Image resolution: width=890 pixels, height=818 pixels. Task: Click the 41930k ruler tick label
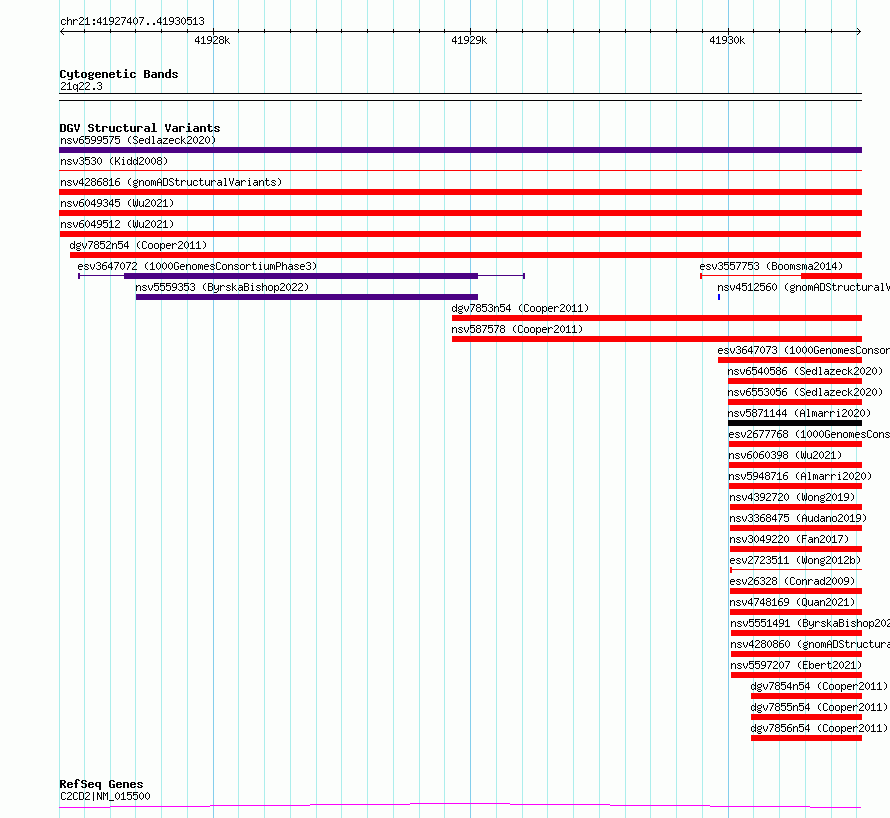(x=727, y=40)
